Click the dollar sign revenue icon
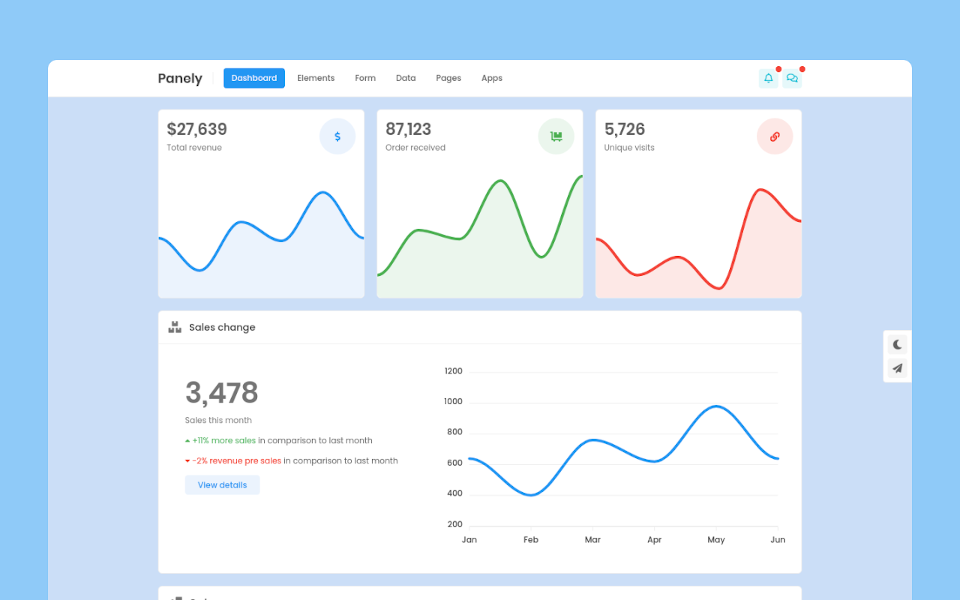The width and height of the screenshot is (960, 600). [x=337, y=137]
